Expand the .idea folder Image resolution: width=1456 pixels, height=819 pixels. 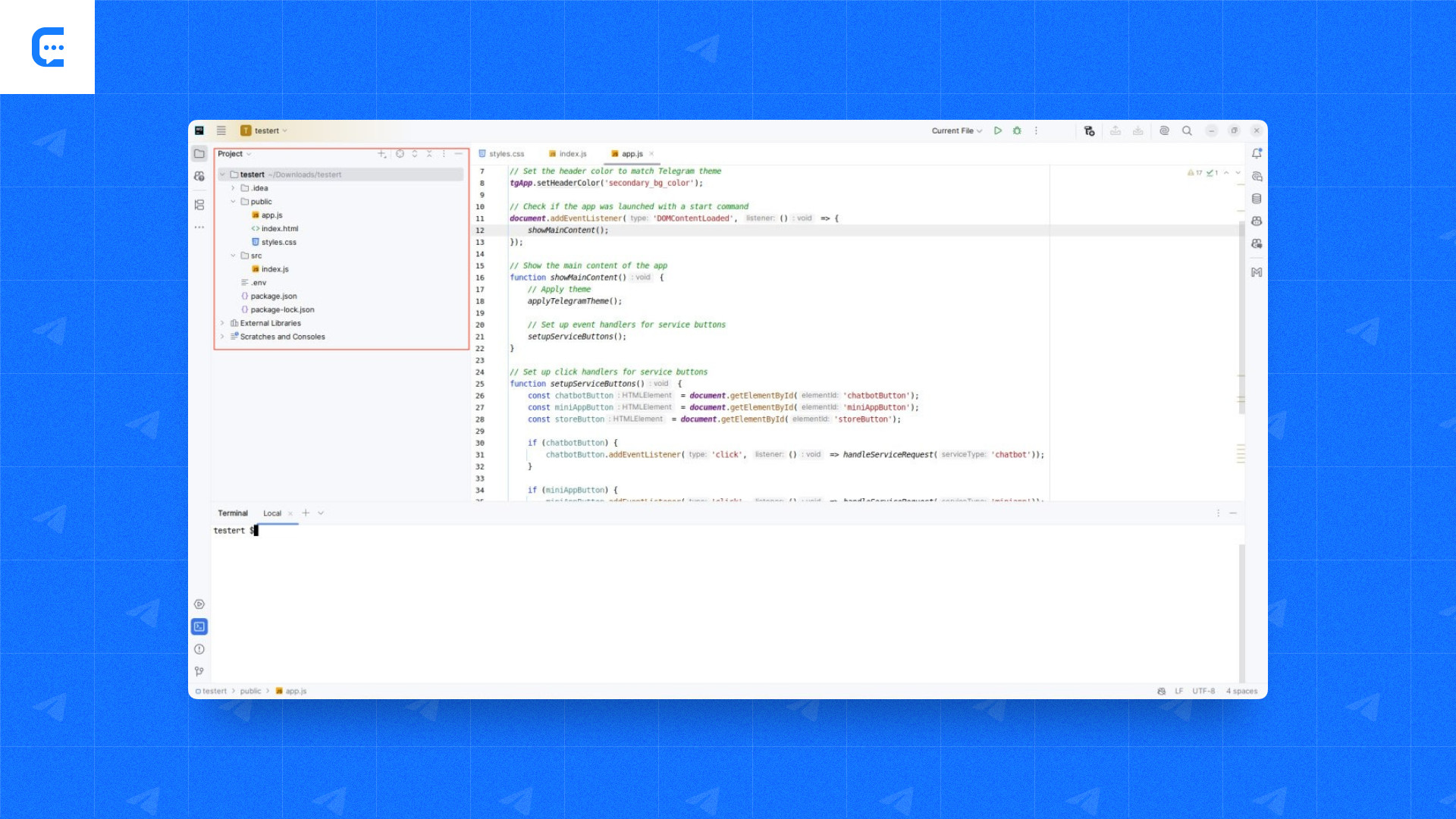(233, 188)
